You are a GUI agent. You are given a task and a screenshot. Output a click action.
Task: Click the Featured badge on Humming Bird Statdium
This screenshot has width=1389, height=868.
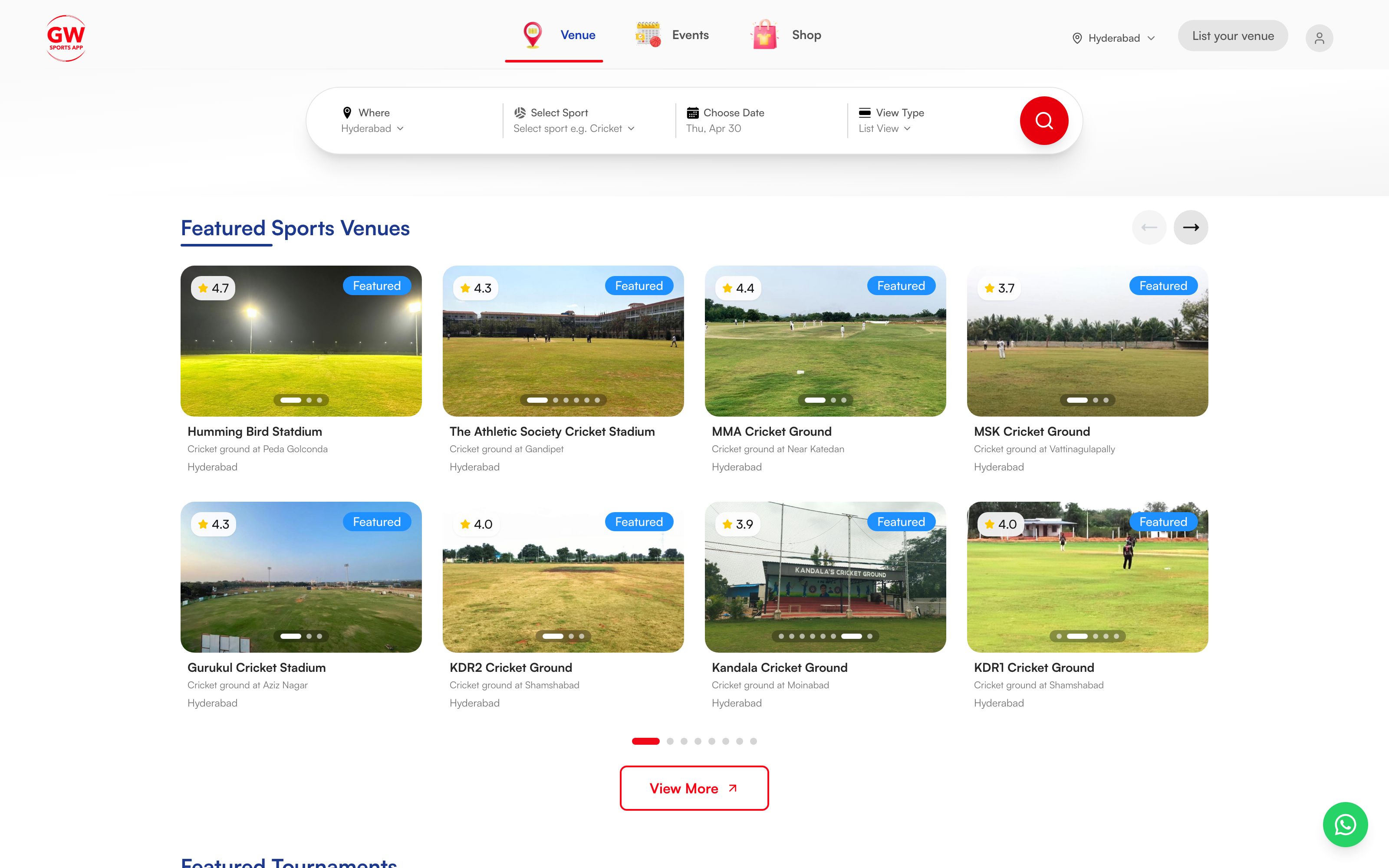tap(376, 286)
